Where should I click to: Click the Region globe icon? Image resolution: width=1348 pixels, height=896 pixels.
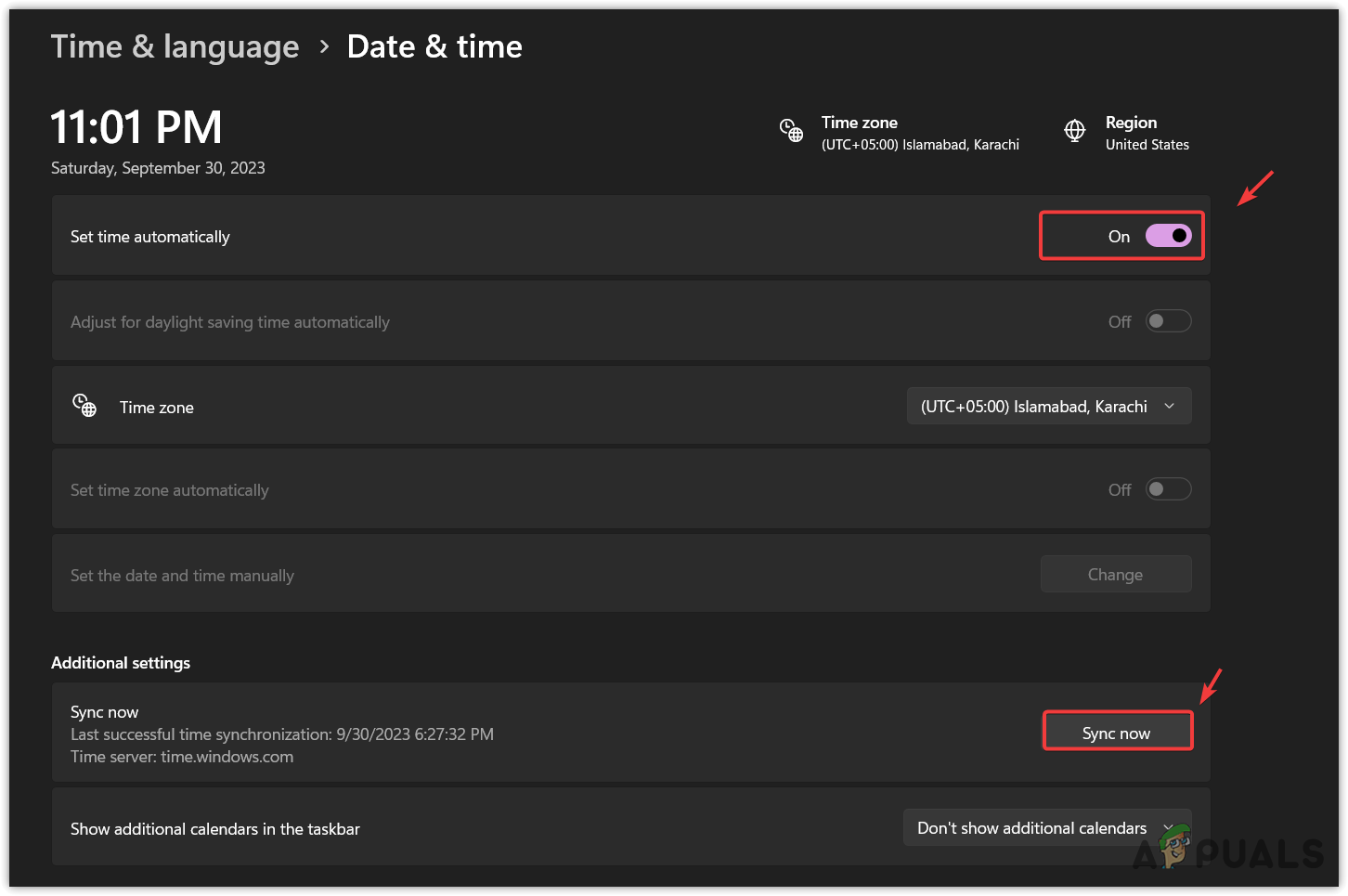coord(1074,131)
